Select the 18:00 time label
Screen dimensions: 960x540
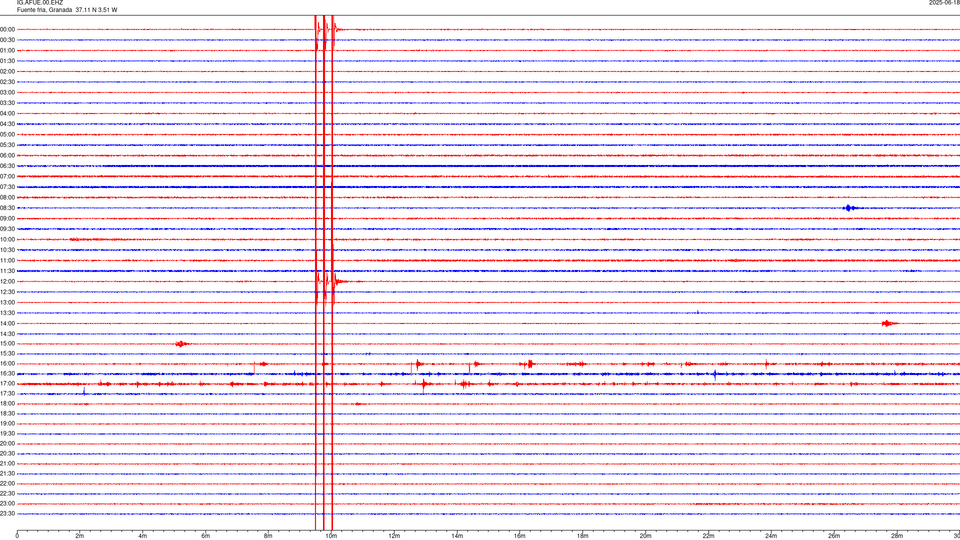click(x=8, y=403)
